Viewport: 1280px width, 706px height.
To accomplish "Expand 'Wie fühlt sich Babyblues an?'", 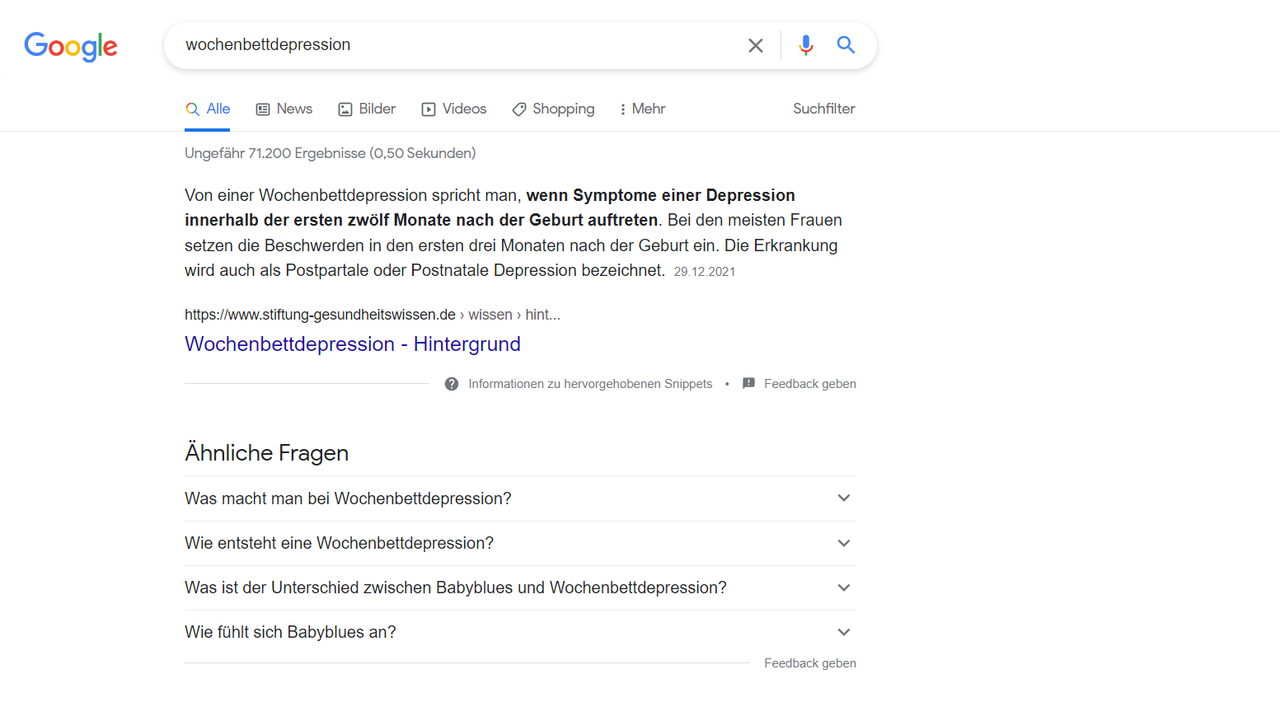I will tap(520, 632).
